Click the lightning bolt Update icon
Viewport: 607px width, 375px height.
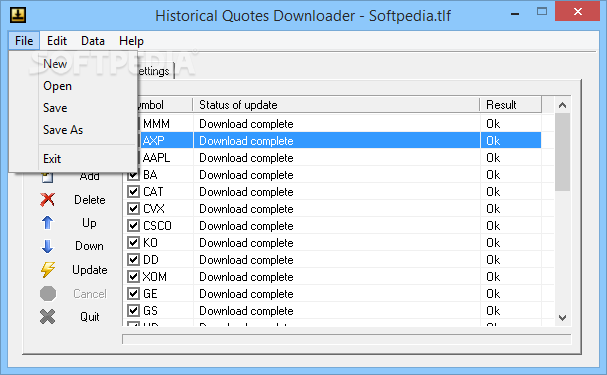pos(48,270)
